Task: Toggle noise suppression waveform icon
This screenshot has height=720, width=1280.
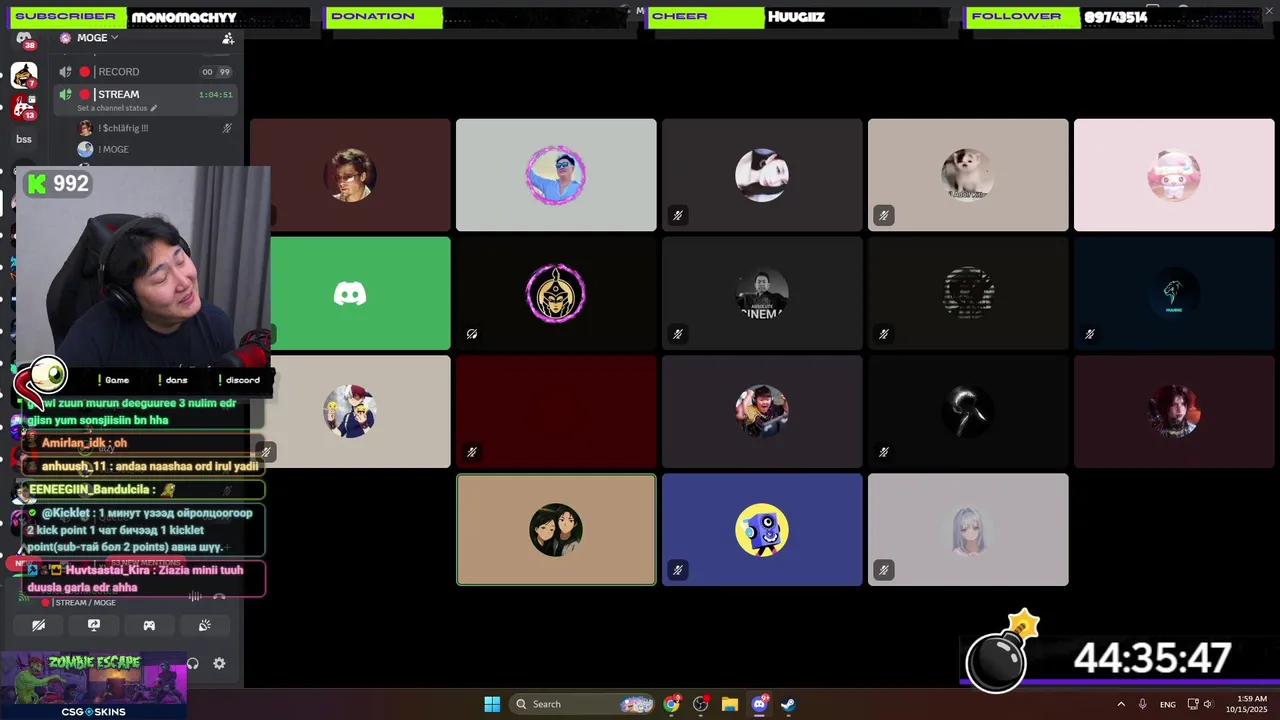Action: (x=195, y=597)
